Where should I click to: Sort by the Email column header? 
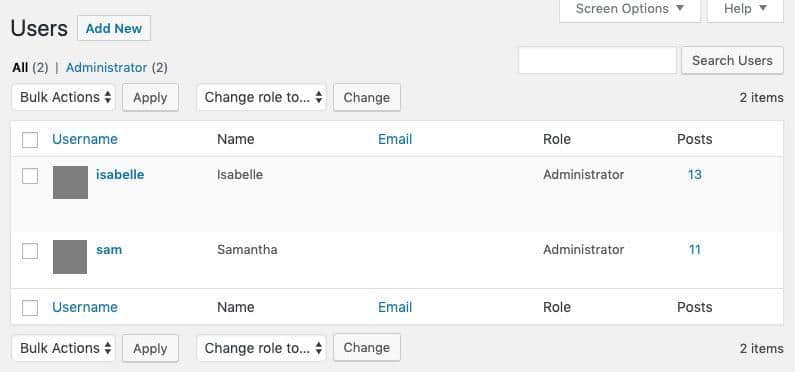pyautogui.click(x=395, y=139)
